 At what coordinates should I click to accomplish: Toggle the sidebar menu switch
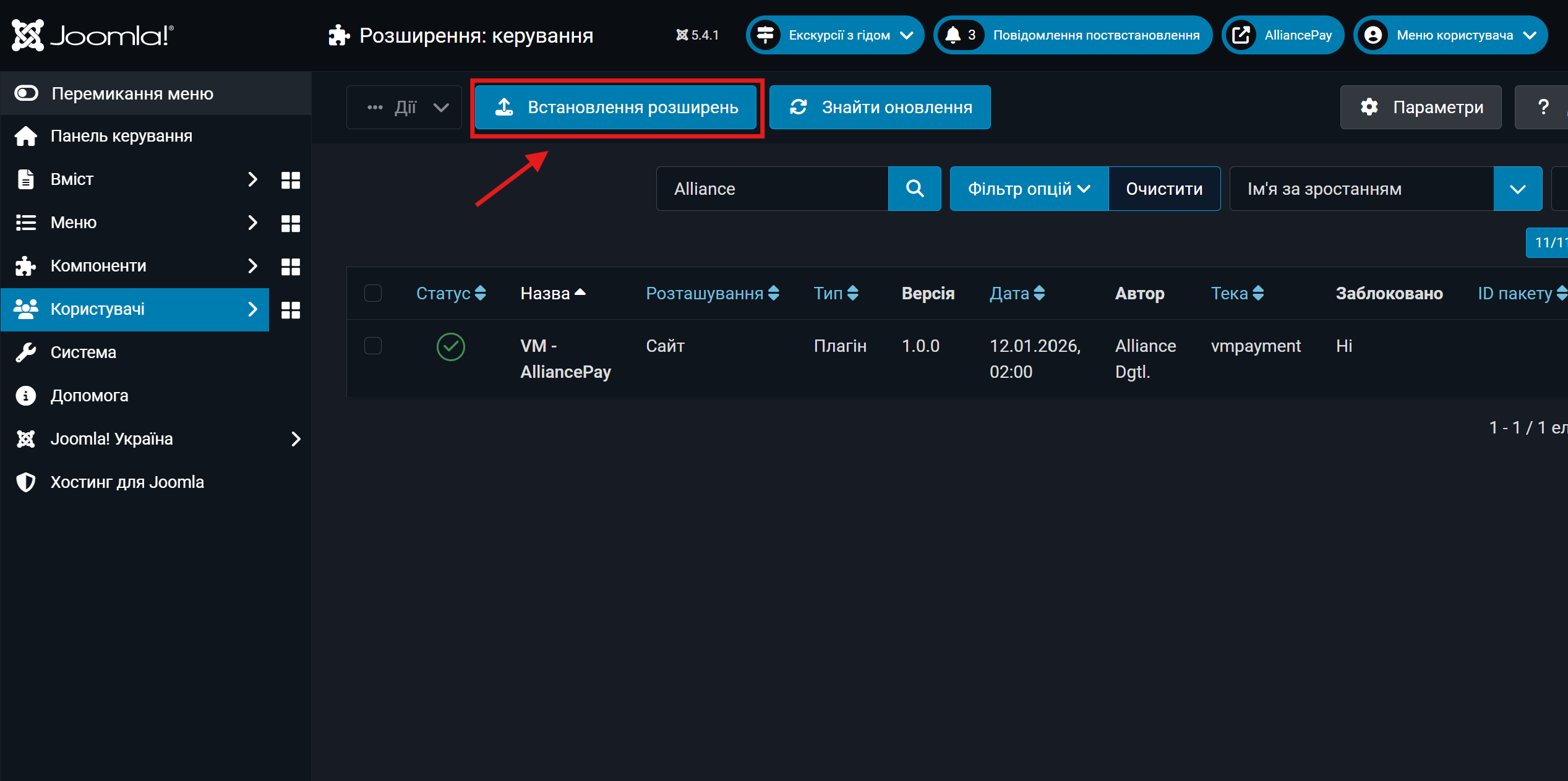(x=27, y=93)
